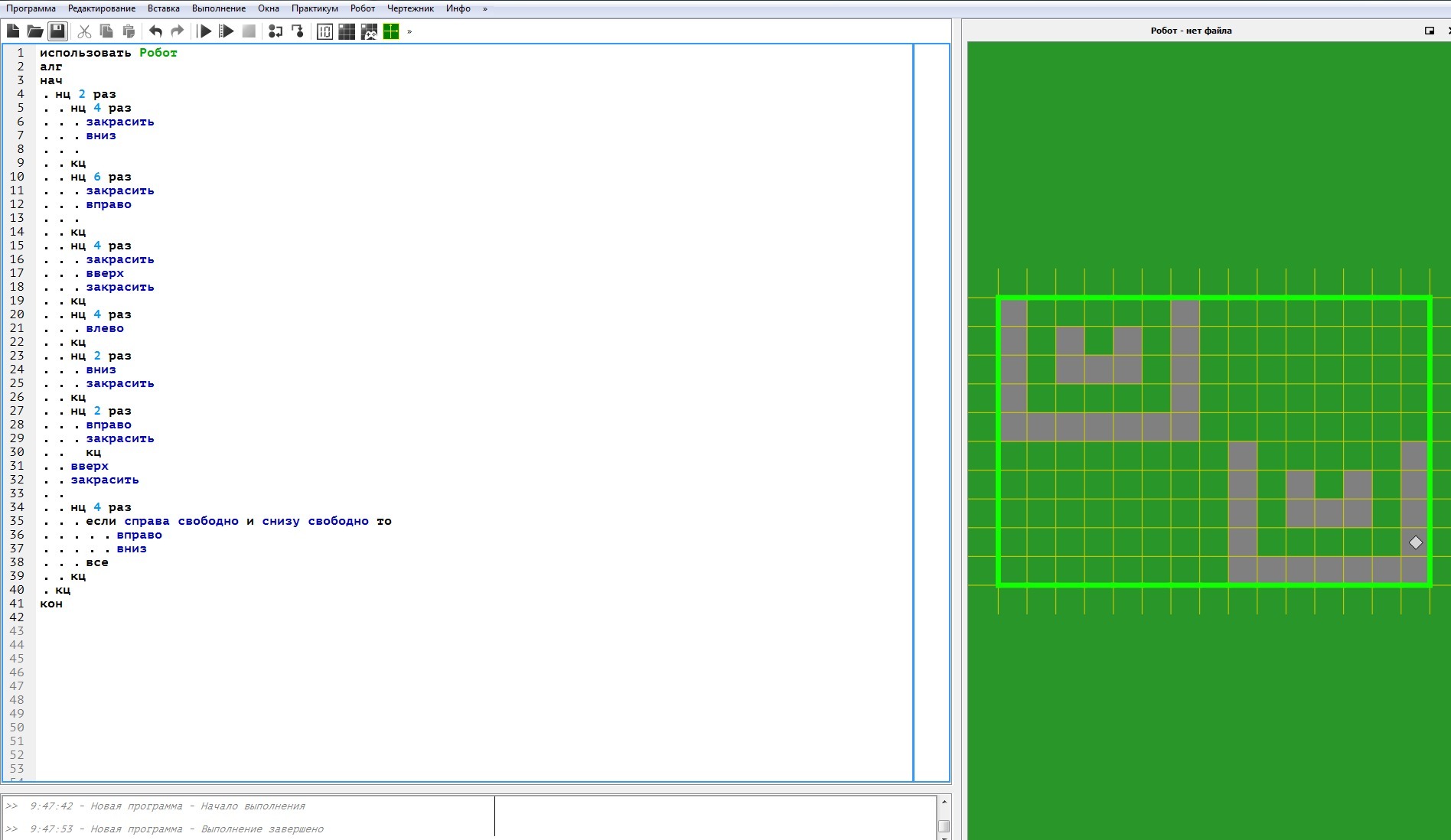
Task: Expand the hidden menu bar items chevron
Action: coord(484,8)
